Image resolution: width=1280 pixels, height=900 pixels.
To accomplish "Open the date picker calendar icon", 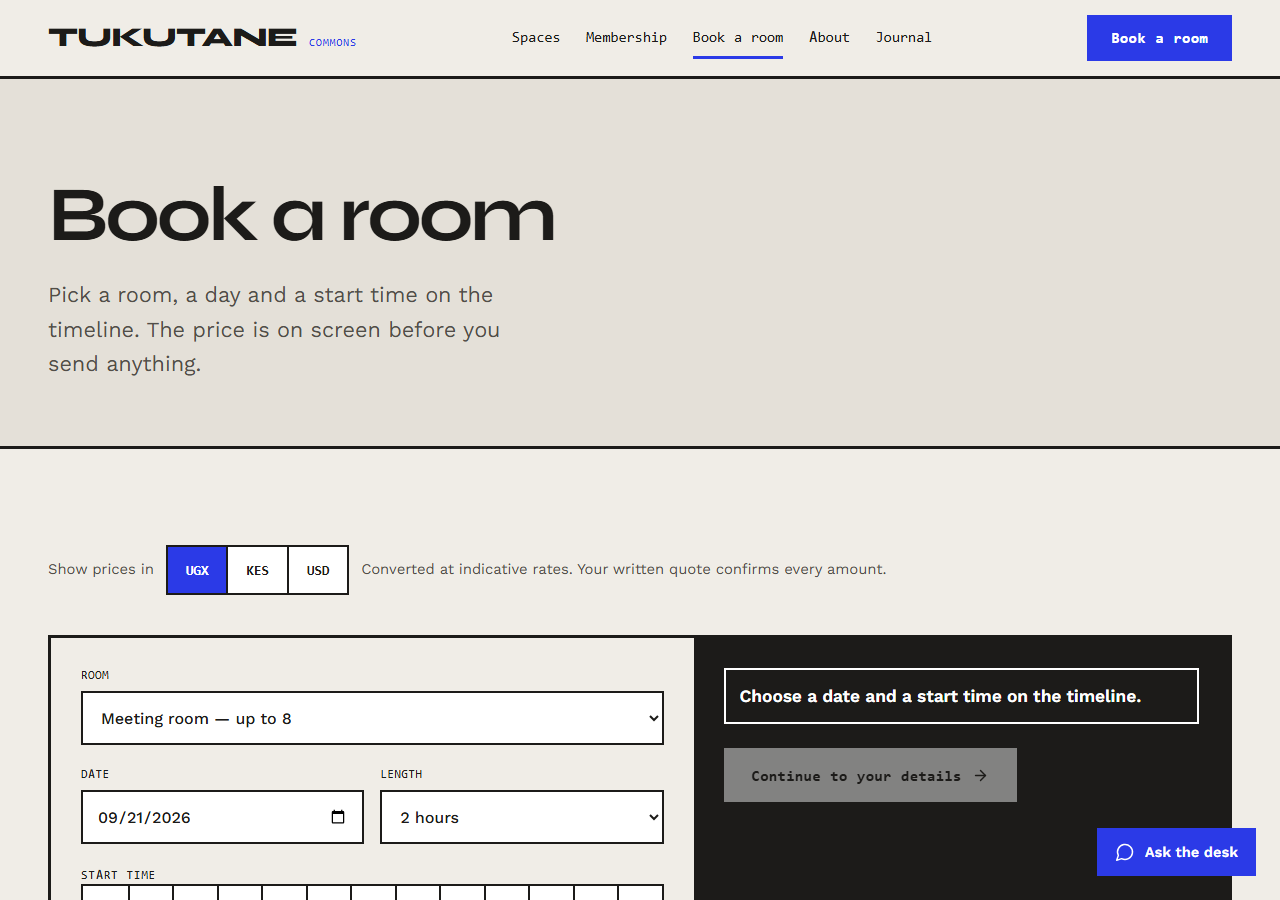I will [338, 817].
